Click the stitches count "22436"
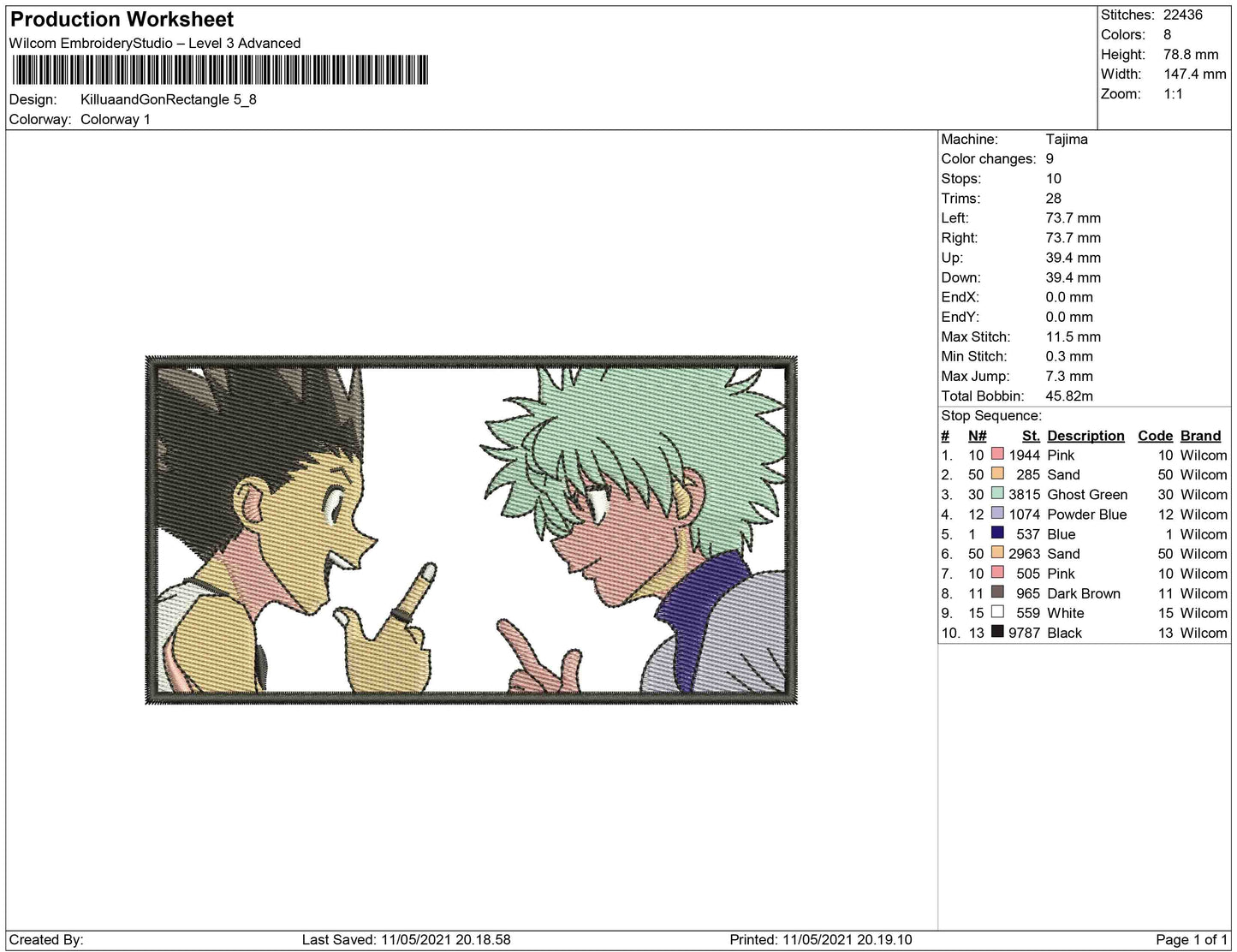 (1183, 15)
